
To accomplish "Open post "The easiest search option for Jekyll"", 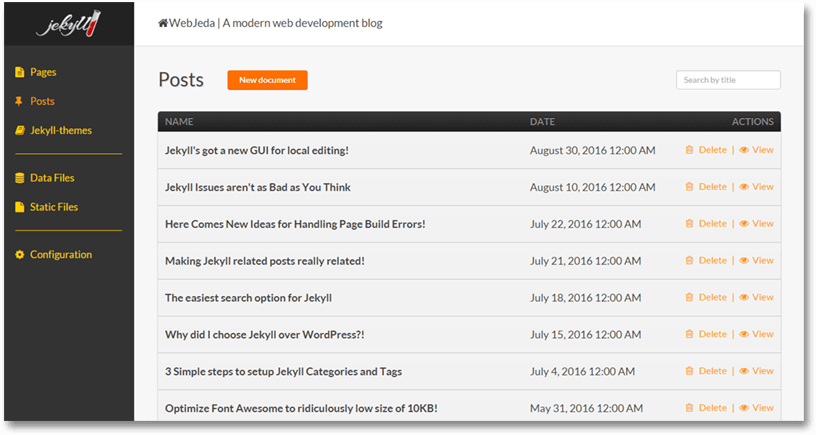I will coord(248,298).
